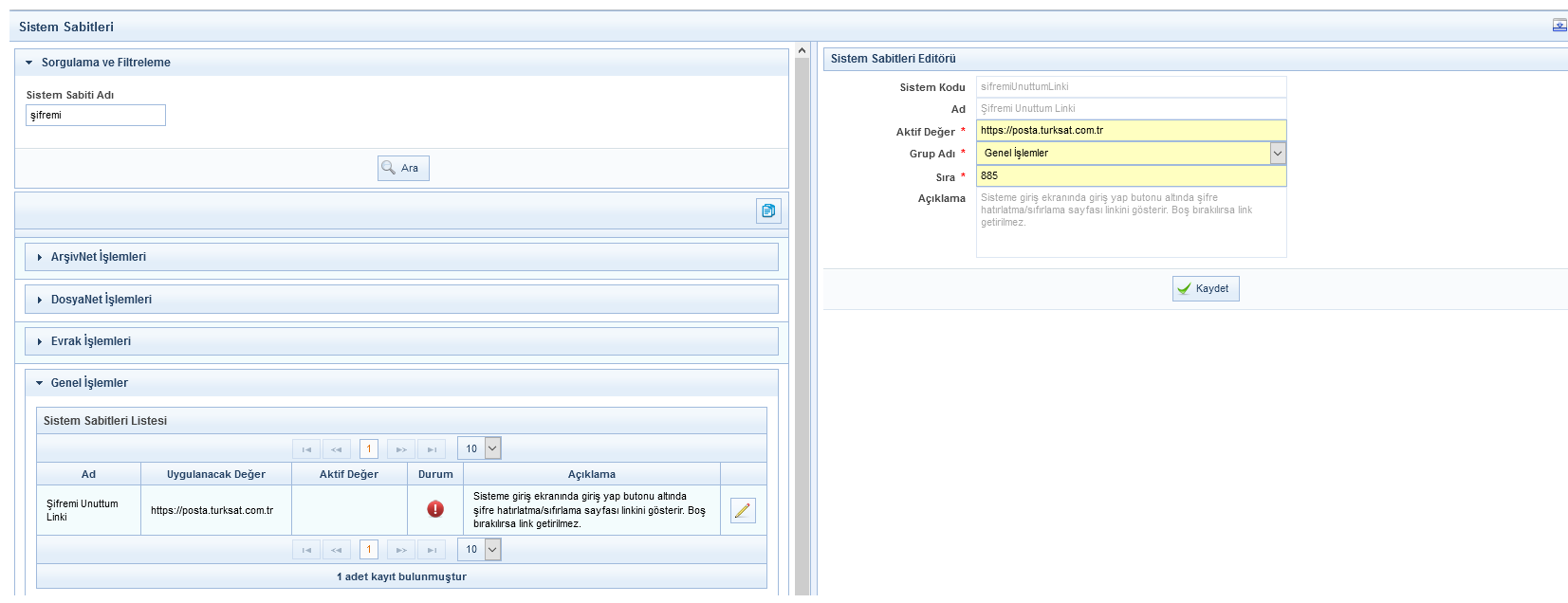Go to next page in top paginator
Viewport: 1568px width, 603px height.
tap(401, 449)
